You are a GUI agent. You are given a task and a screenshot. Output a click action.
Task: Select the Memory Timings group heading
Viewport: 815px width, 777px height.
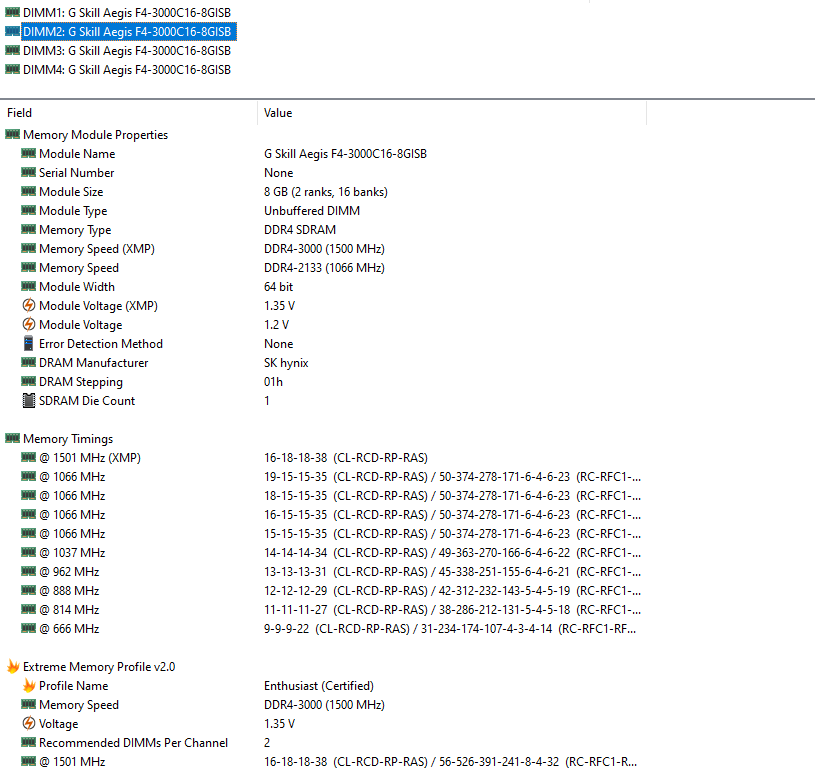pyautogui.click(x=68, y=439)
